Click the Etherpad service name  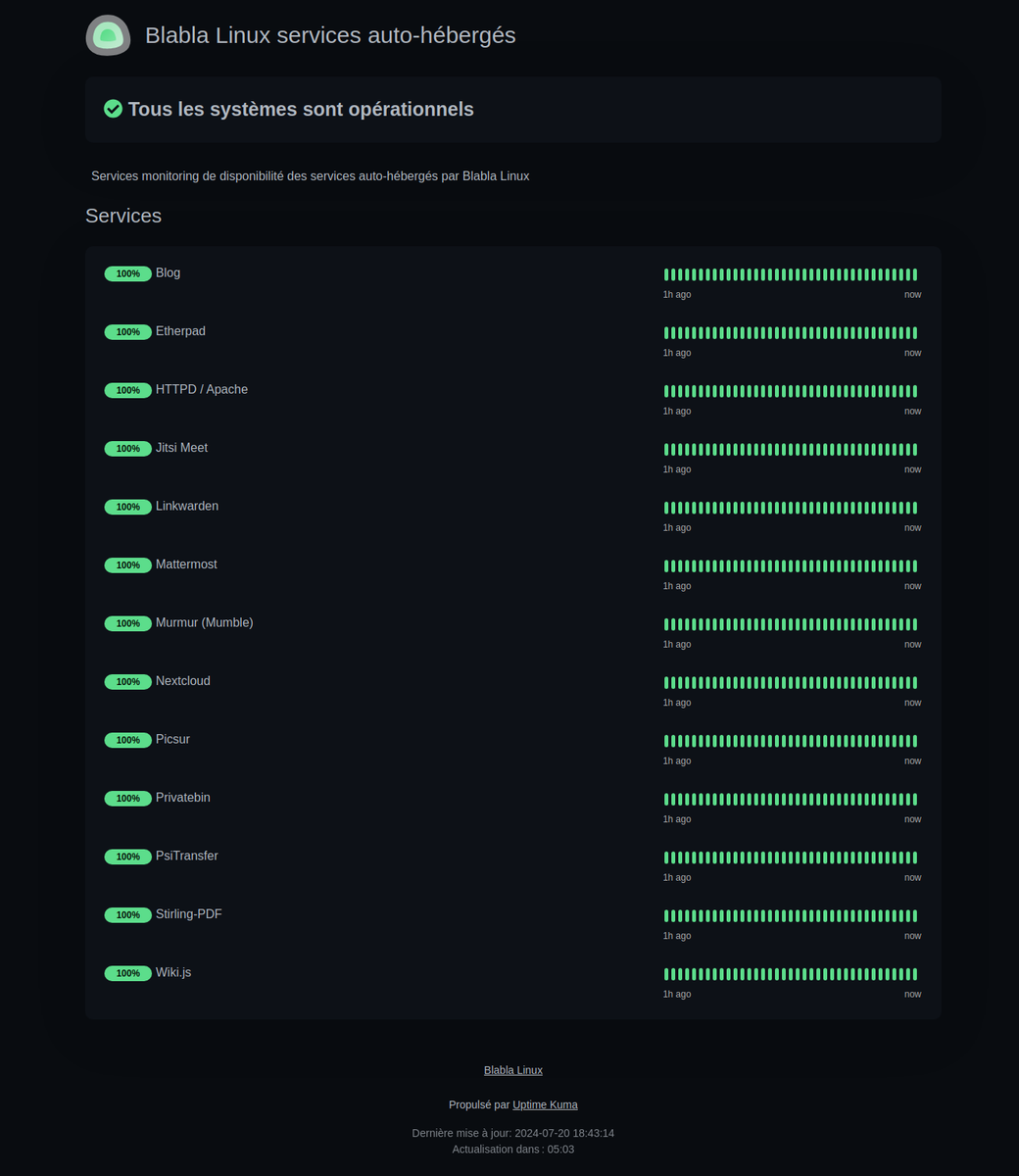(180, 331)
